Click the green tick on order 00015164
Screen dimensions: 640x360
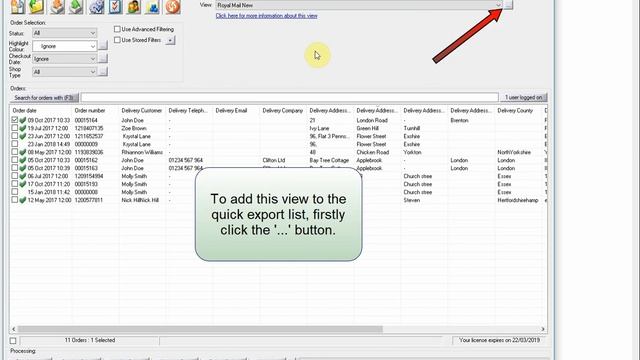23,120
